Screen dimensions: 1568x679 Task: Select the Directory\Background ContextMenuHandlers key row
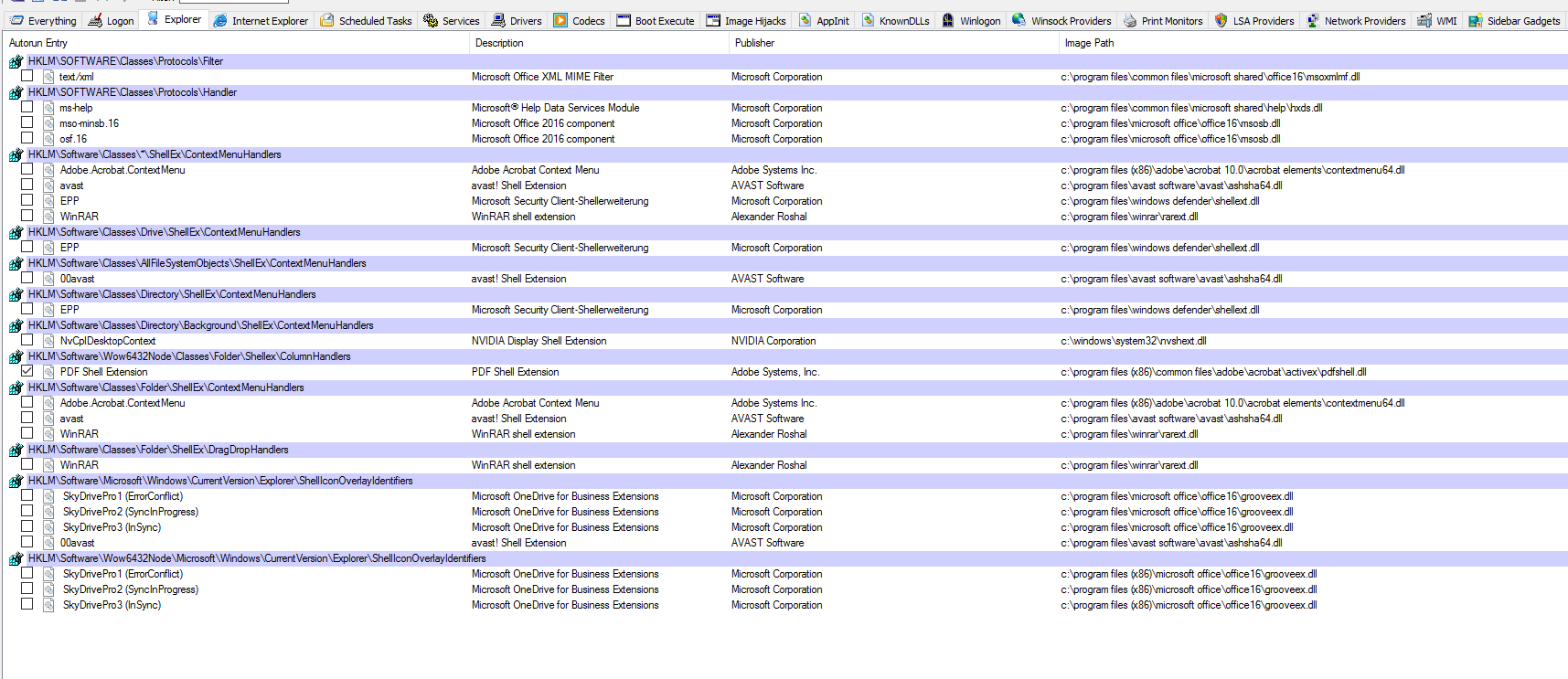click(784, 326)
